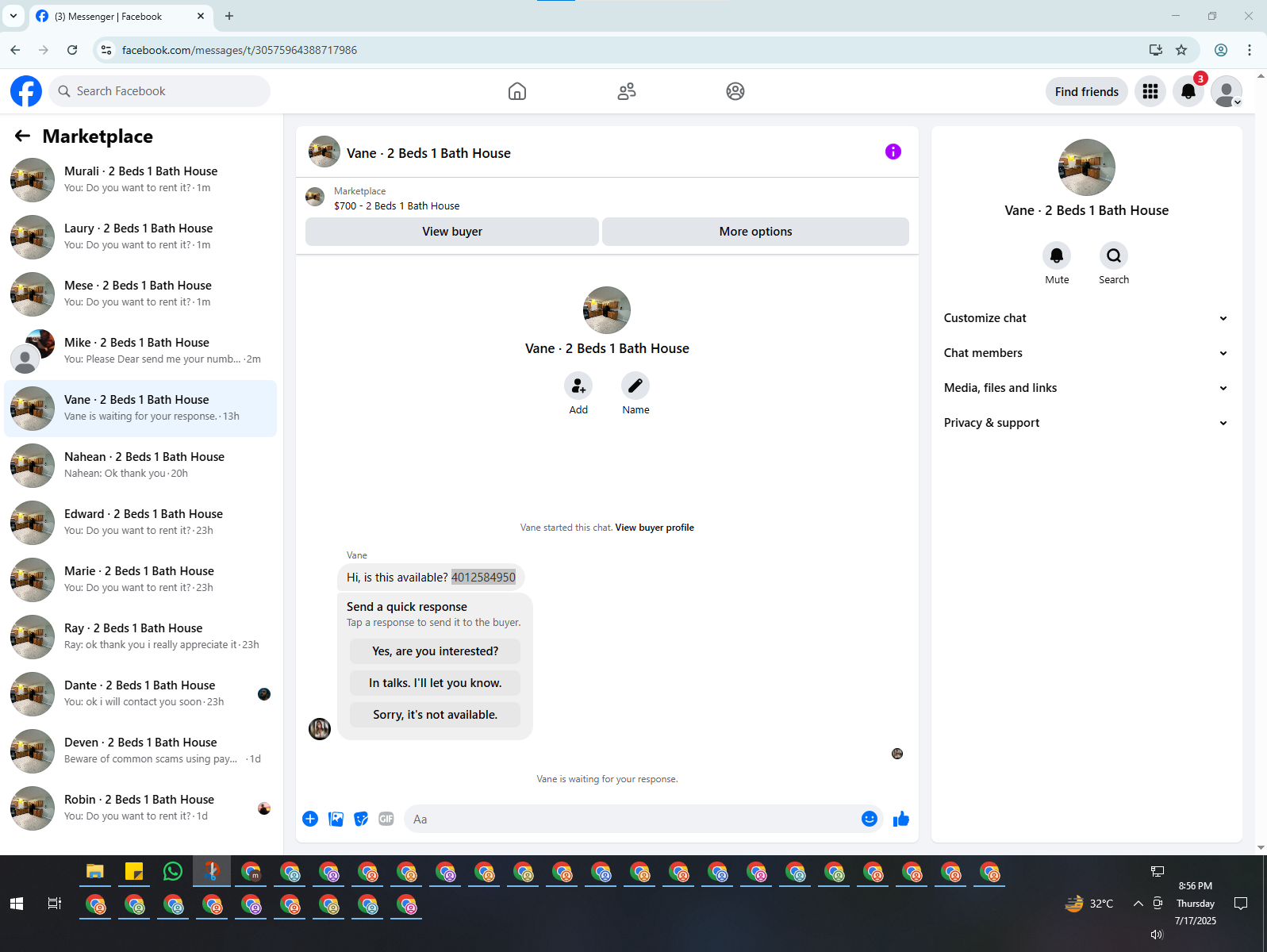1267x952 pixels.
Task: Open the Home feed icon
Action: pyautogui.click(x=517, y=91)
